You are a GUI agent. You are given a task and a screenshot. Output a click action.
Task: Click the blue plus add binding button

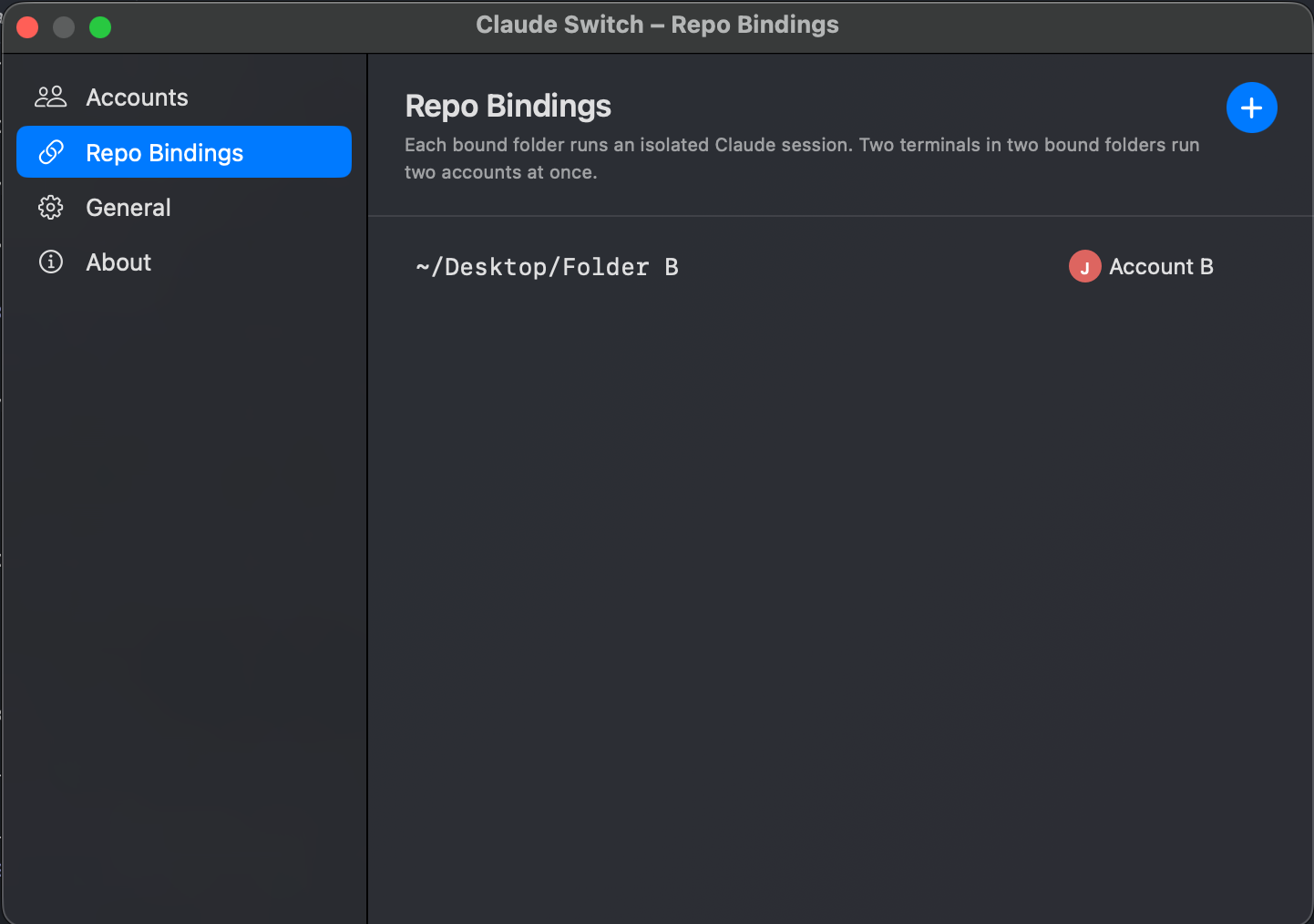tap(1251, 108)
